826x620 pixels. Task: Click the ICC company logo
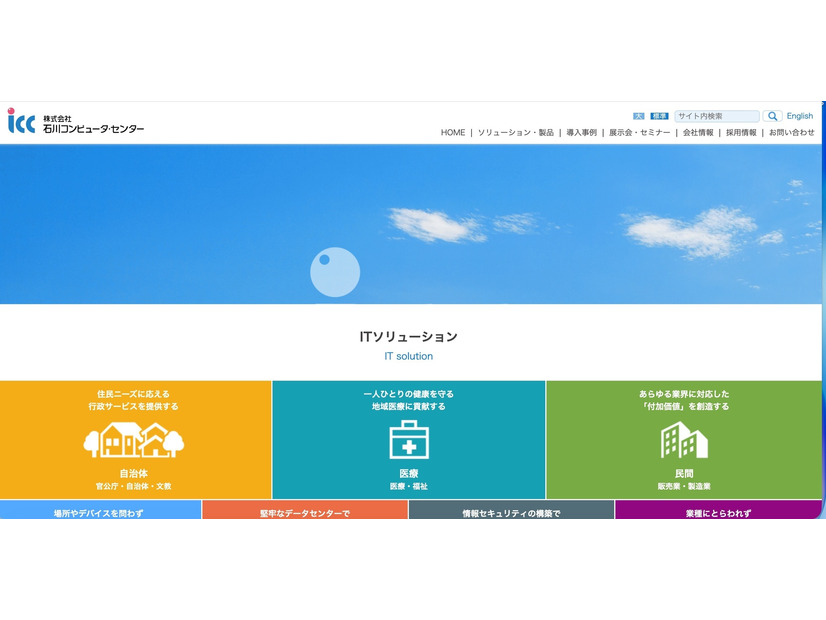(75, 121)
